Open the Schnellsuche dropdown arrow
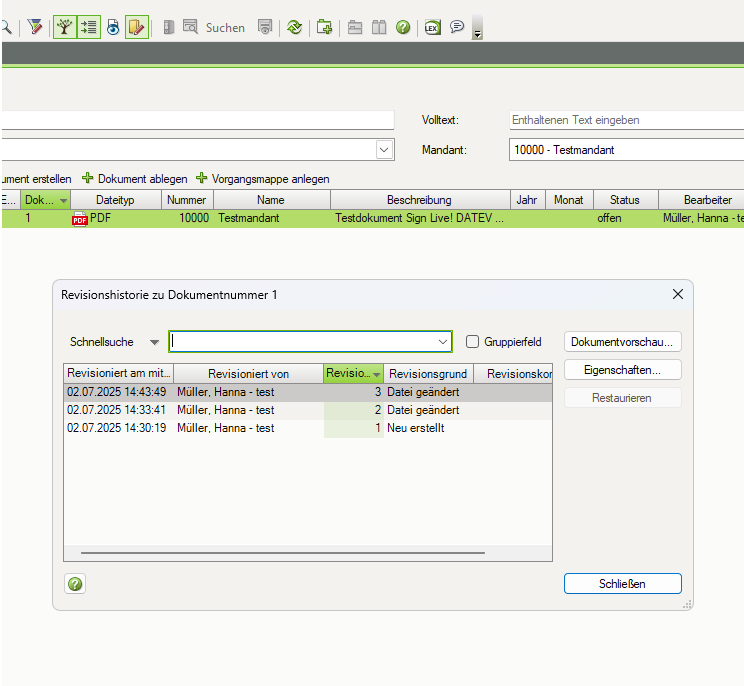Viewport: 744px width, 686px height. 154,342
